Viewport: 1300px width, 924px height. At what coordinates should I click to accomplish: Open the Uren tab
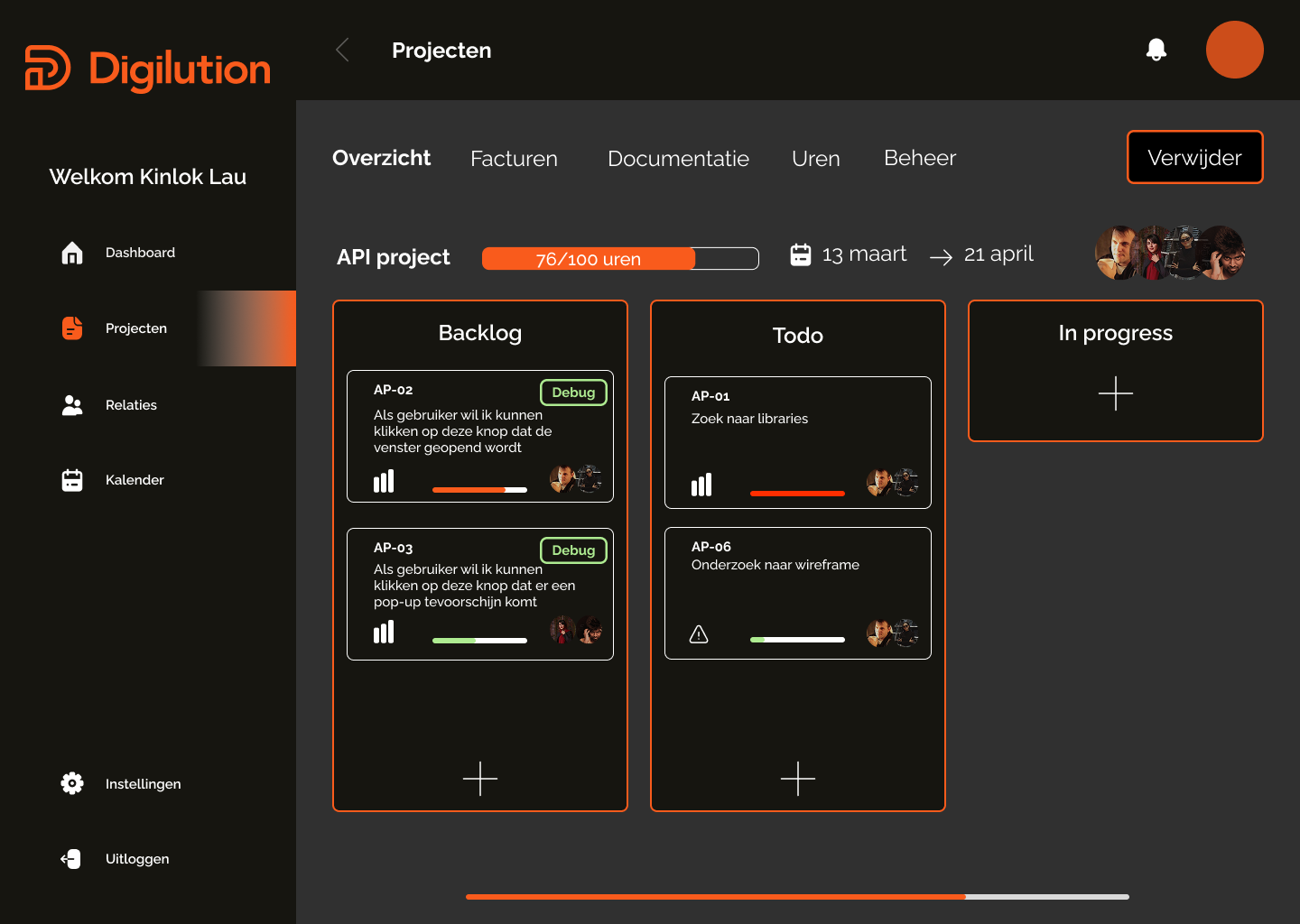(x=816, y=159)
